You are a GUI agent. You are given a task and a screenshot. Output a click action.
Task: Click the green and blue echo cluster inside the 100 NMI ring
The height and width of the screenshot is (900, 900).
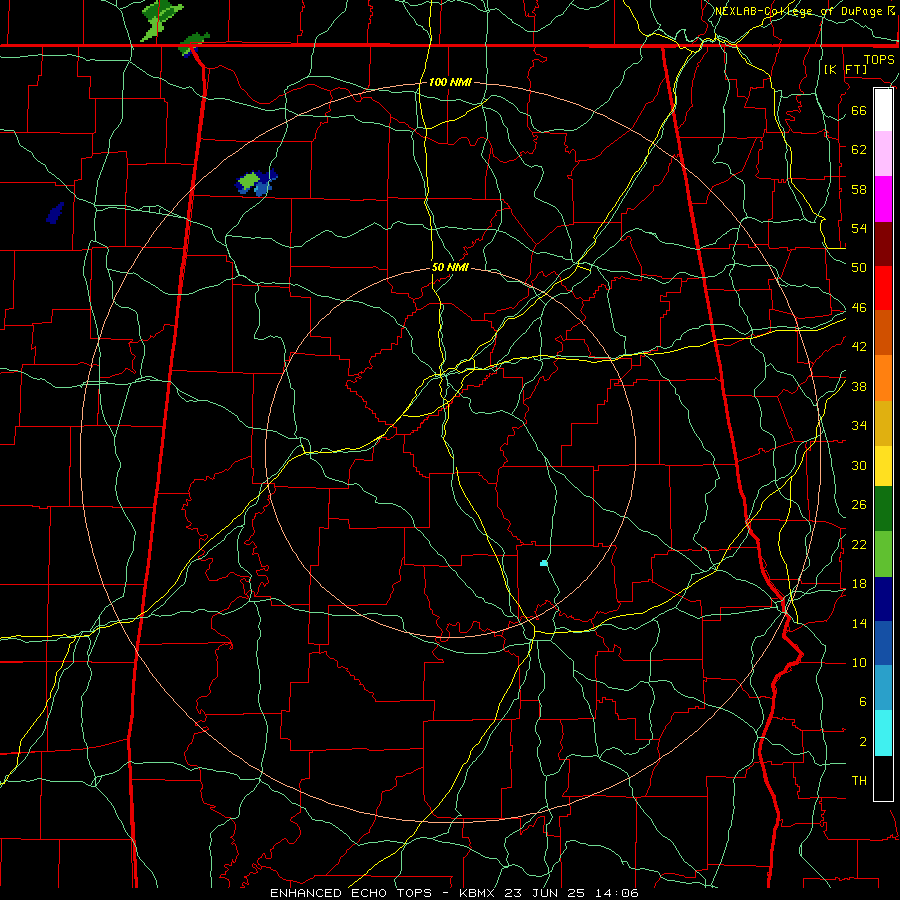[257, 183]
